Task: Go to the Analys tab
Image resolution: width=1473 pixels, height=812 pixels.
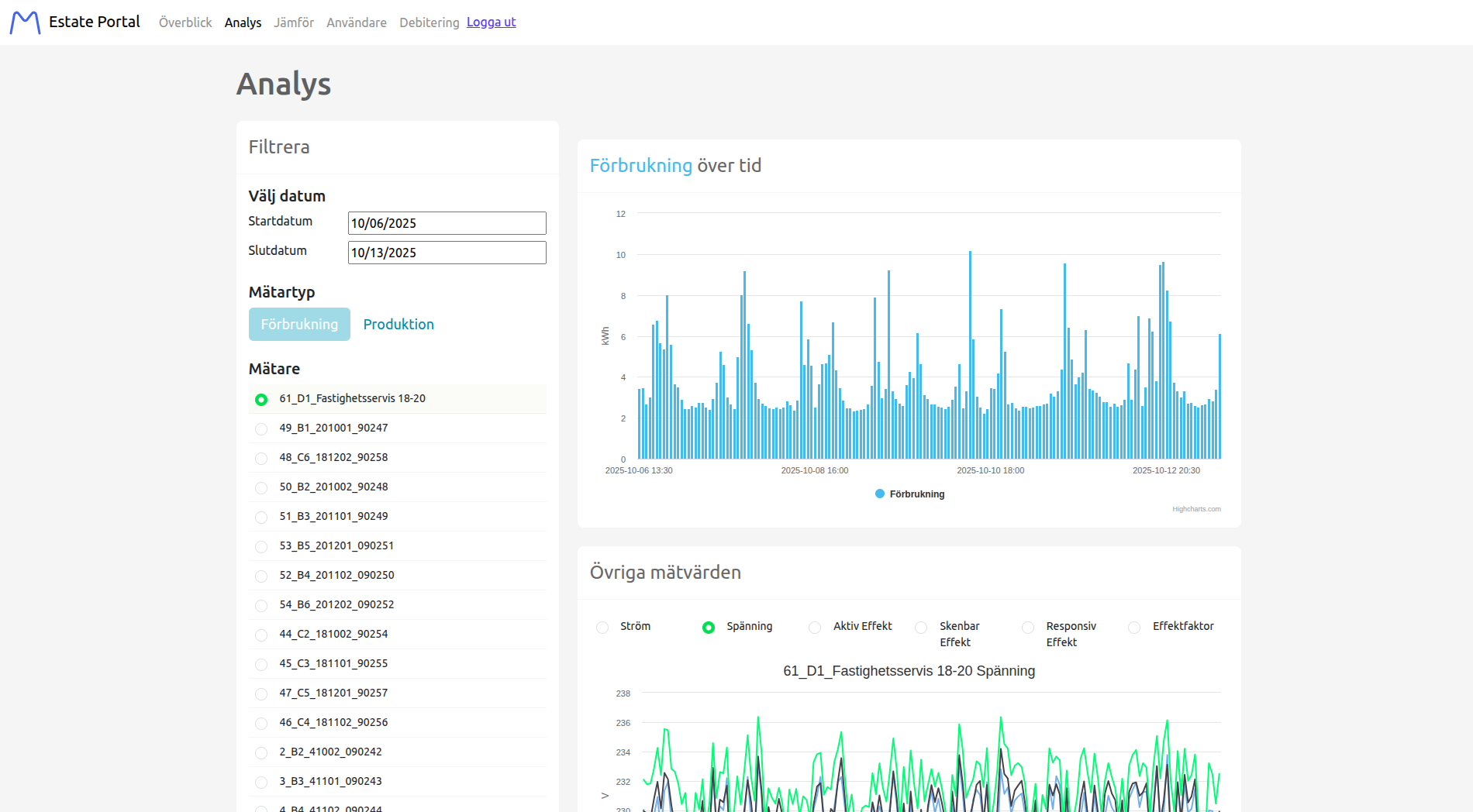Action: [243, 22]
